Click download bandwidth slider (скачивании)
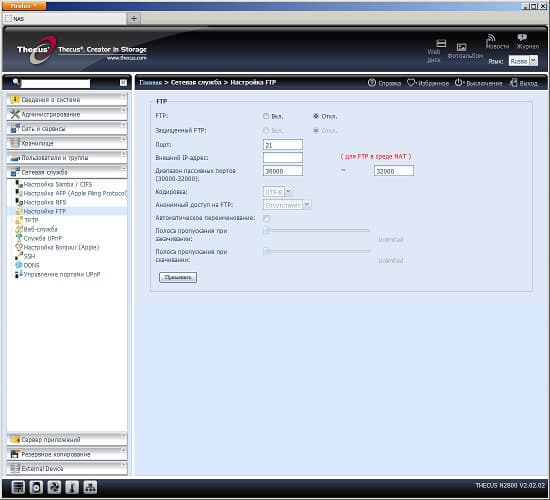 point(316,251)
